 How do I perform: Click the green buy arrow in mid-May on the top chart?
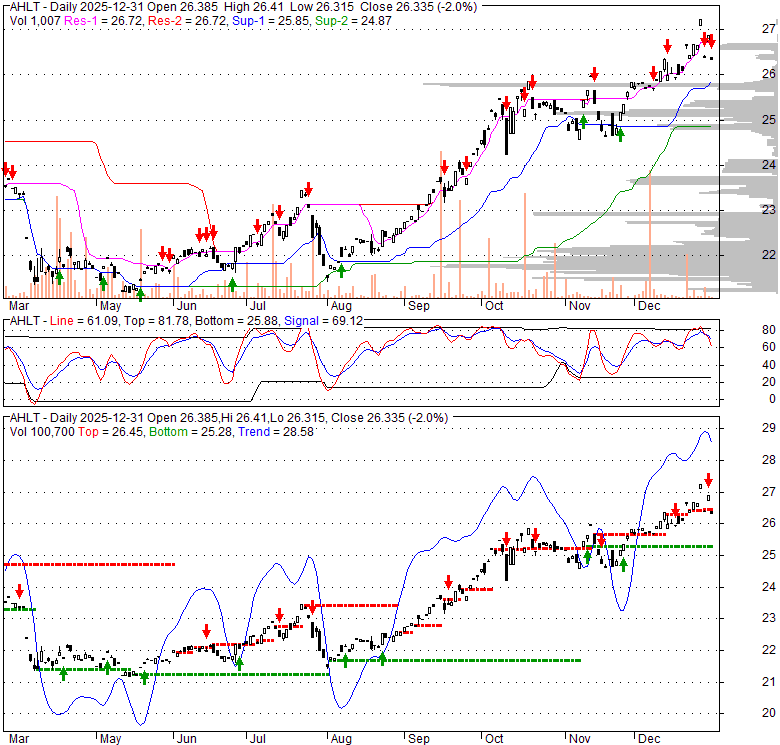pyautogui.click(x=140, y=292)
